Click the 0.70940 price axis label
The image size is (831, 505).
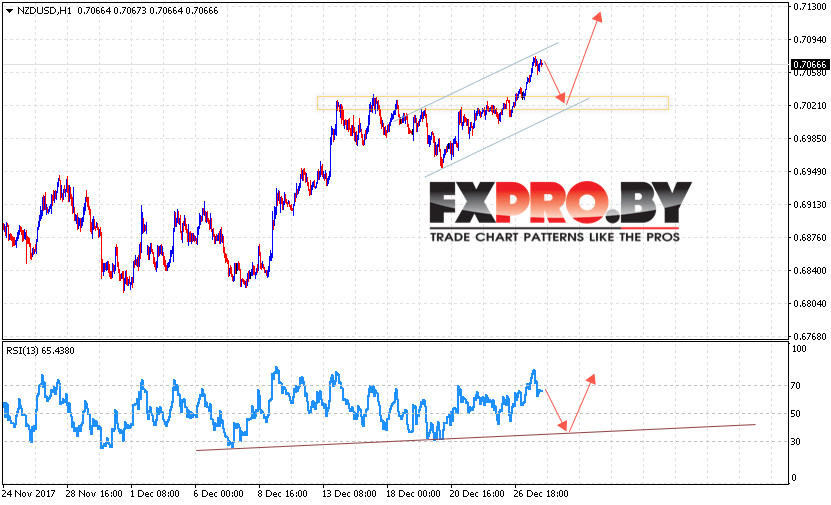point(810,39)
